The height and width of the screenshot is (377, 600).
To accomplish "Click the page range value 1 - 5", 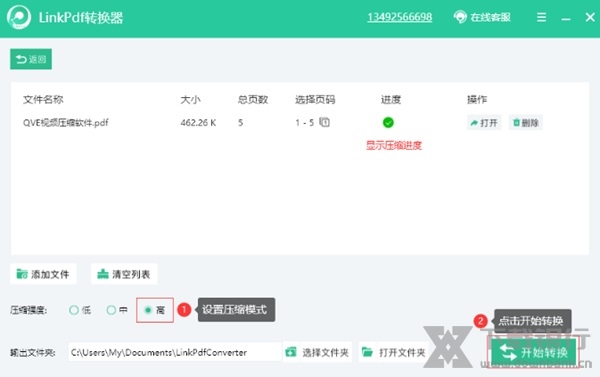I will (x=305, y=123).
